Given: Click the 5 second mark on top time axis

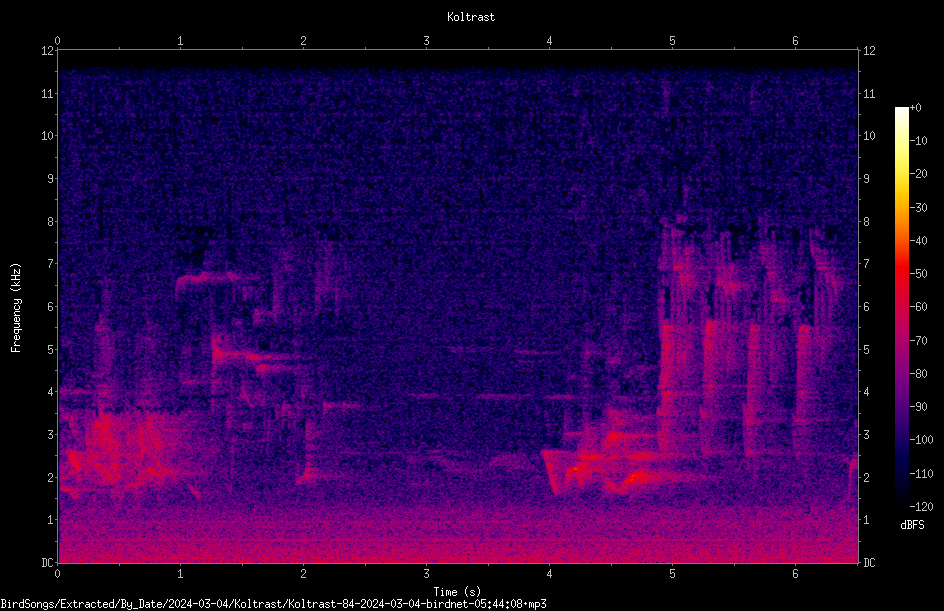Looking at the screenshot, I should point(672,40).
